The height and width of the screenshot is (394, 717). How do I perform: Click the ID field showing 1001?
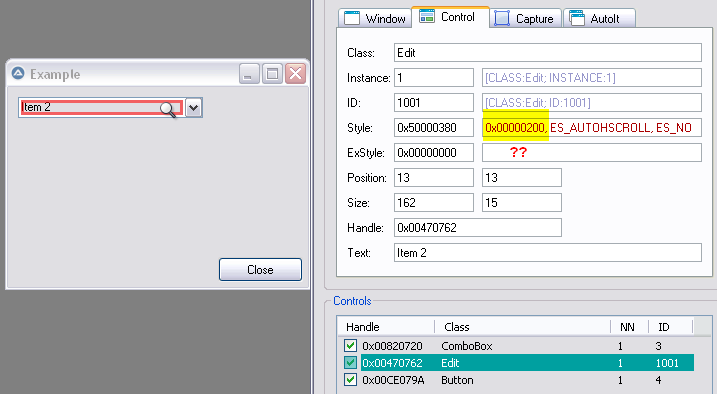coord(433,102)
